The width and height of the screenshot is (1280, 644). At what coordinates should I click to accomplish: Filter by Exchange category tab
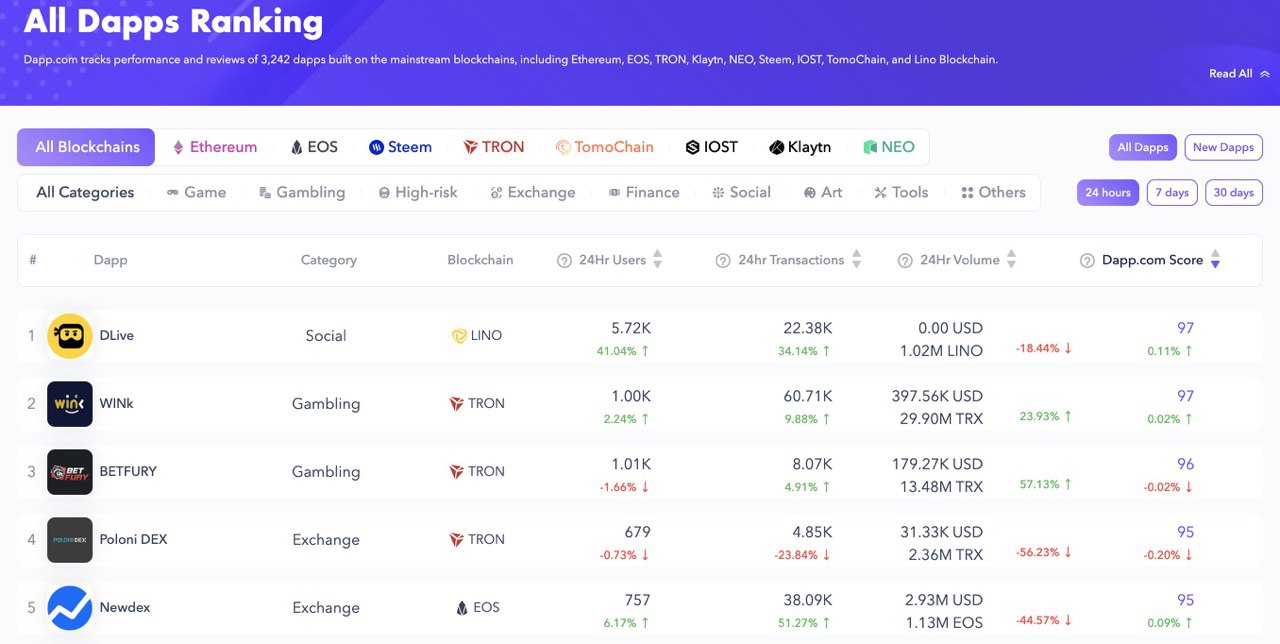tap(533, 193)
